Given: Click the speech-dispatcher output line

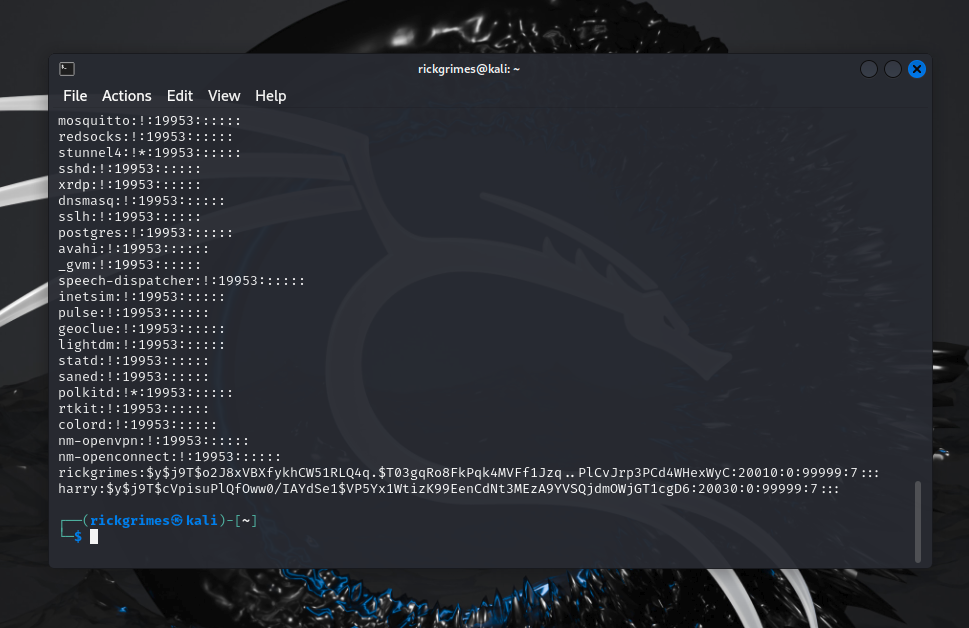Looking at the screenshot, I should coord(182,280).
